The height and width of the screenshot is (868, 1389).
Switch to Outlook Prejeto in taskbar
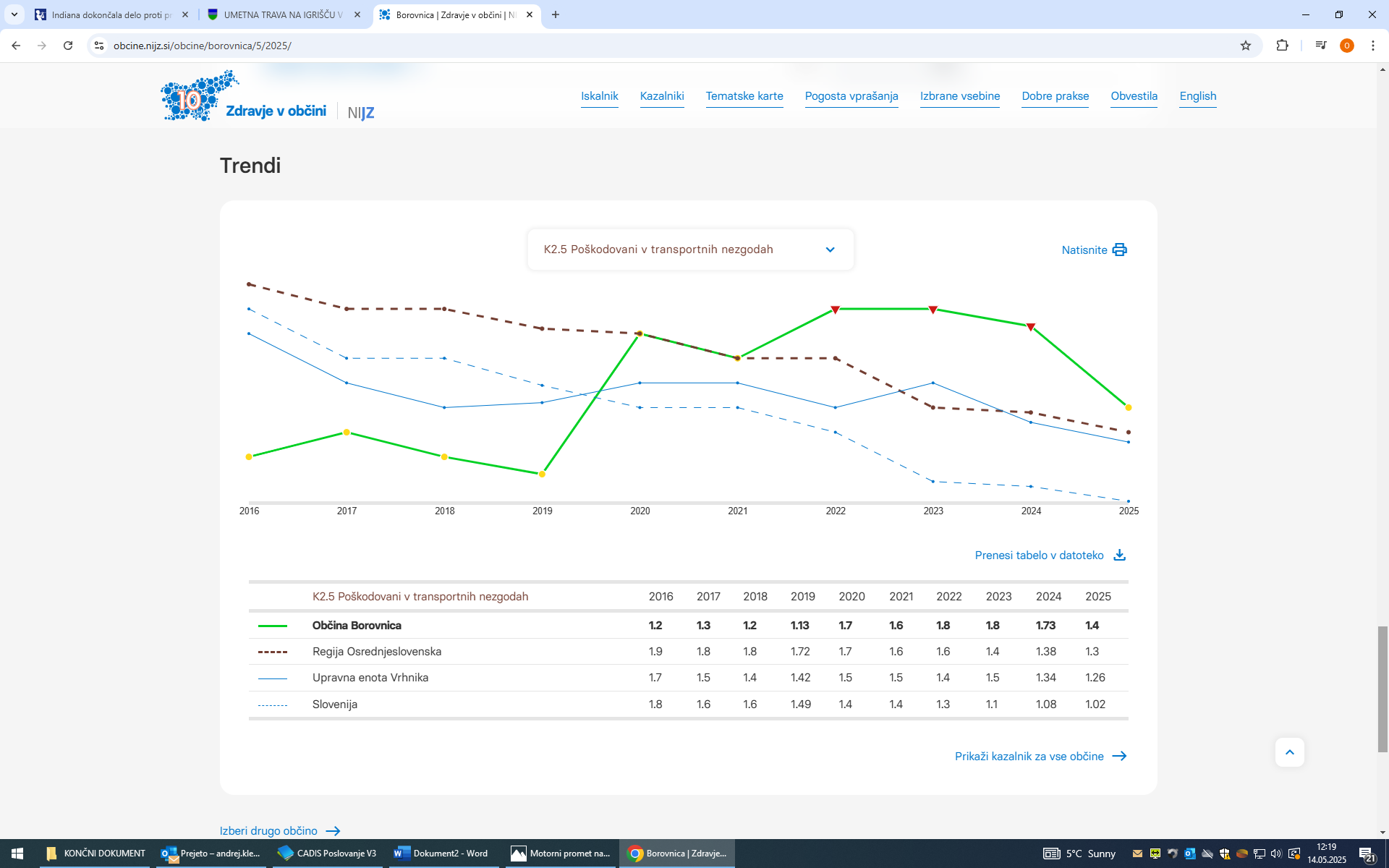click(211, 854)
